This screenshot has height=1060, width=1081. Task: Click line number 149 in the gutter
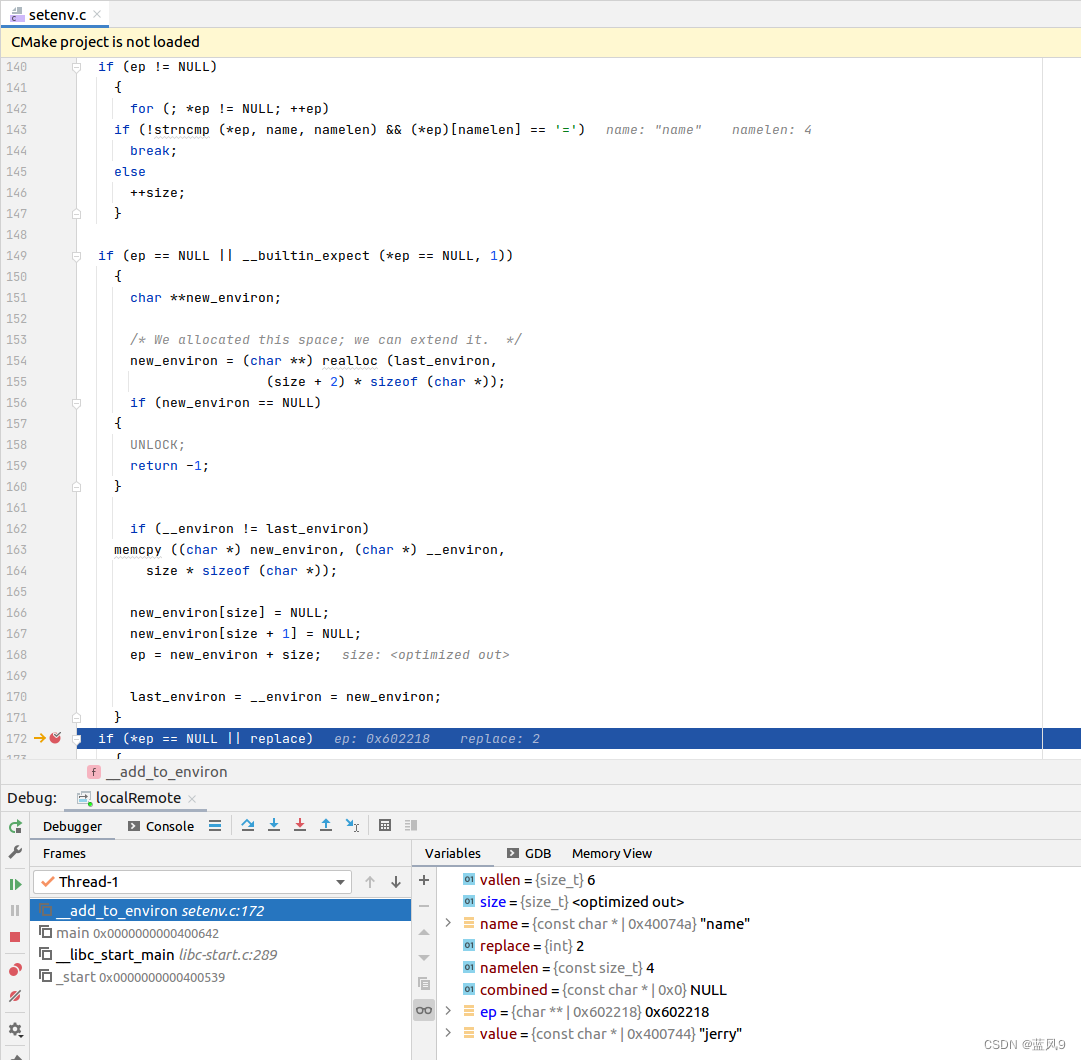pyautogui.click(x=17, y=256)
